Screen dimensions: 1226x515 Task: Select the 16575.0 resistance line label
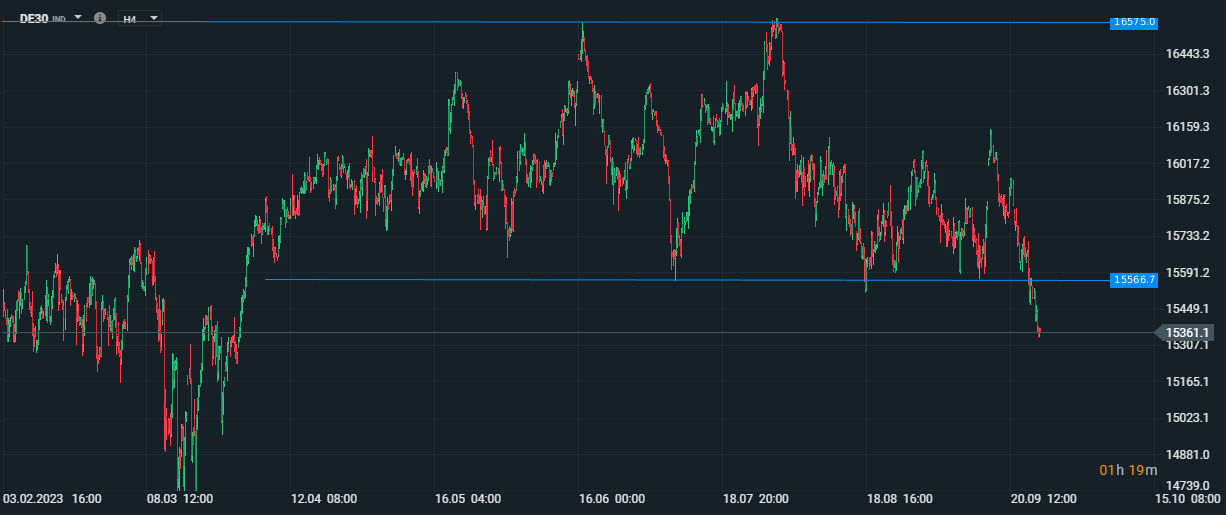point(1134,22)
